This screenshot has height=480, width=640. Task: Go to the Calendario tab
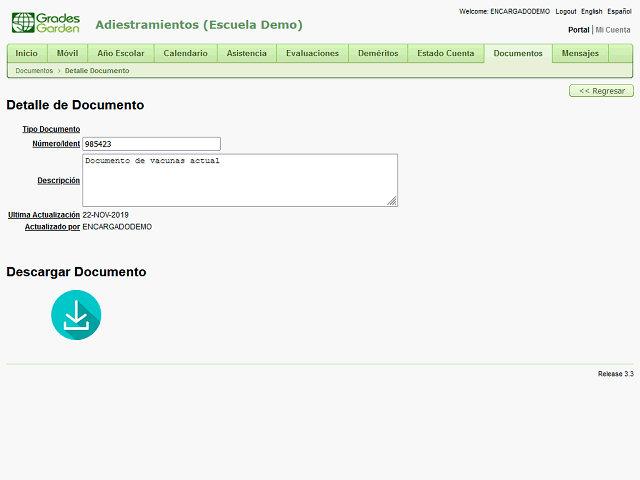coord(185,53)
